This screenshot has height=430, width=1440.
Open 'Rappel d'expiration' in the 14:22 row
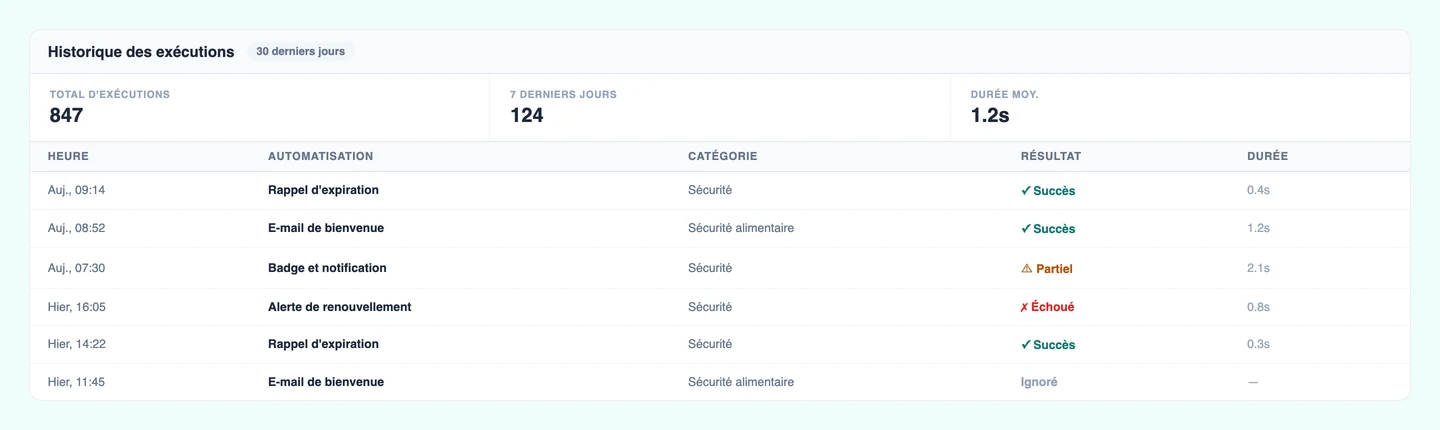[323, 344]
